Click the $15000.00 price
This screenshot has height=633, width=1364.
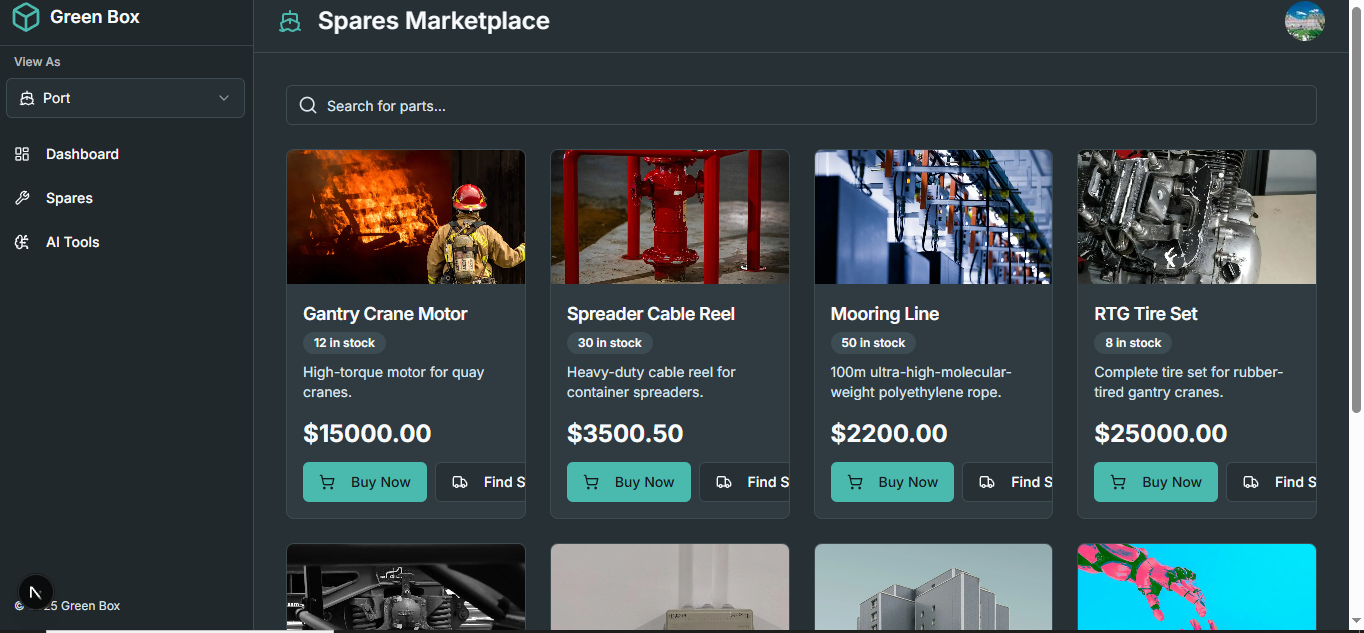tap(367, 433)
